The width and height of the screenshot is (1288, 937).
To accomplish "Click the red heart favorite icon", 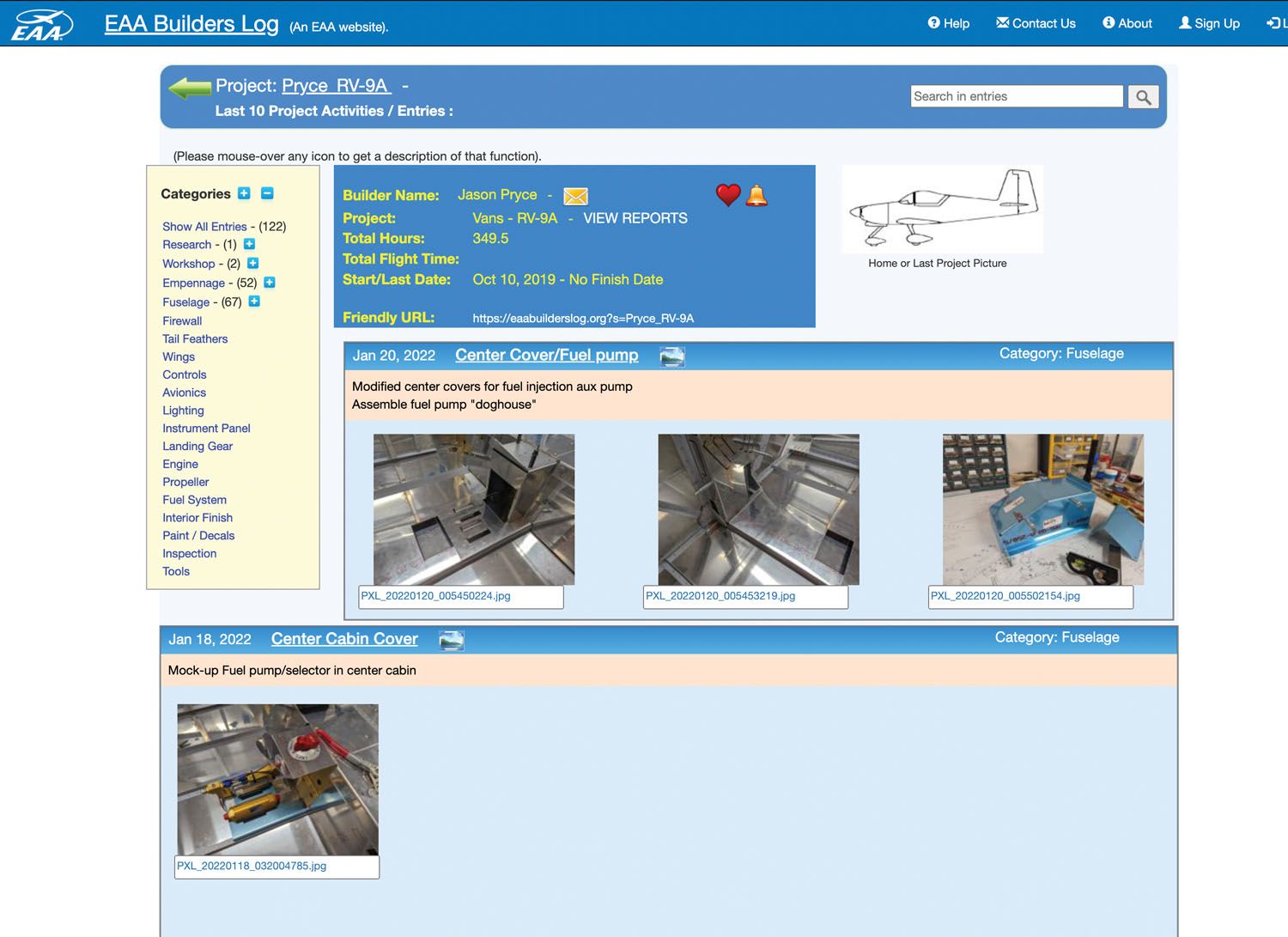I will tap(728, 195).
